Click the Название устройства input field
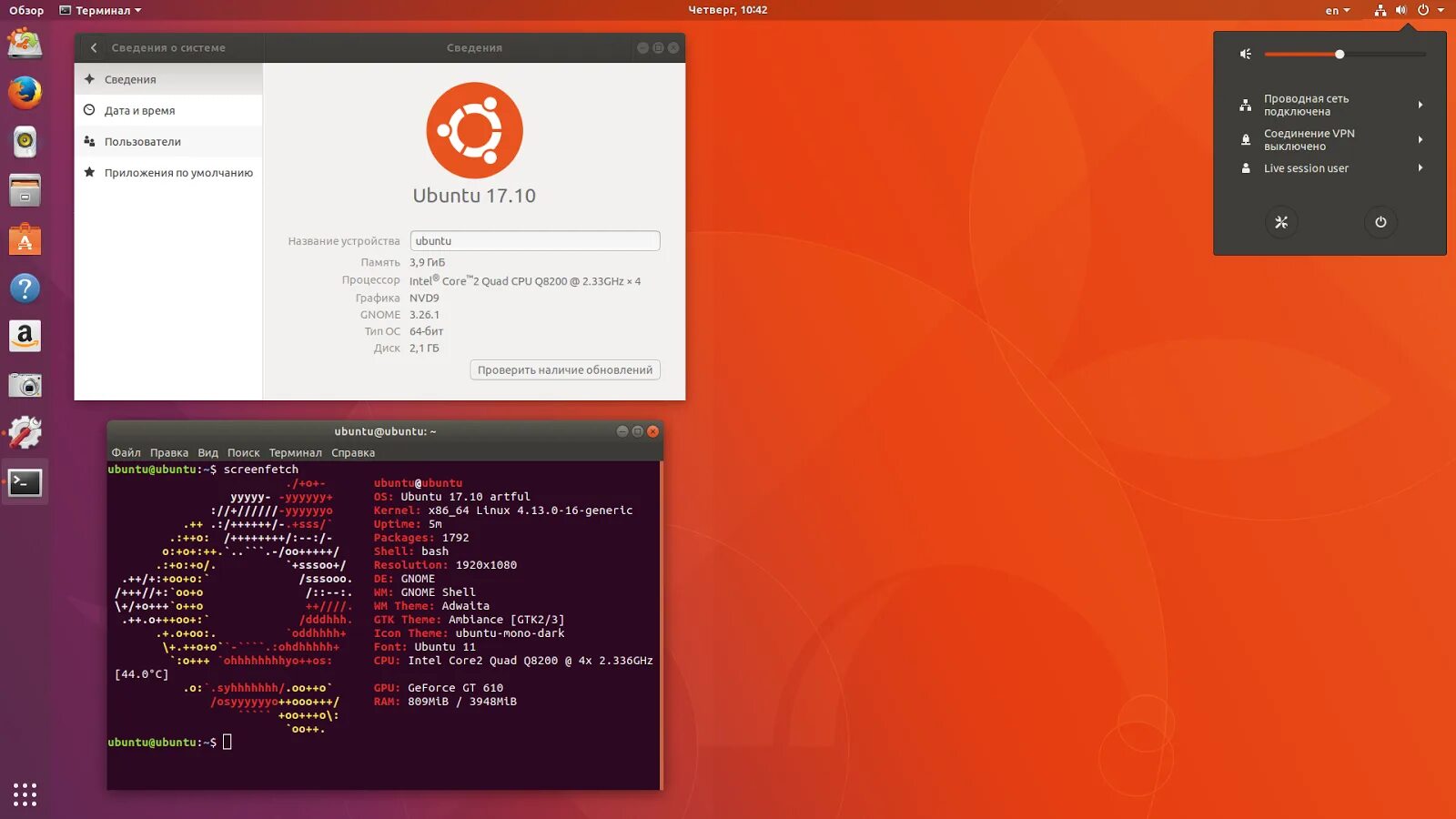 click(535, 241)
